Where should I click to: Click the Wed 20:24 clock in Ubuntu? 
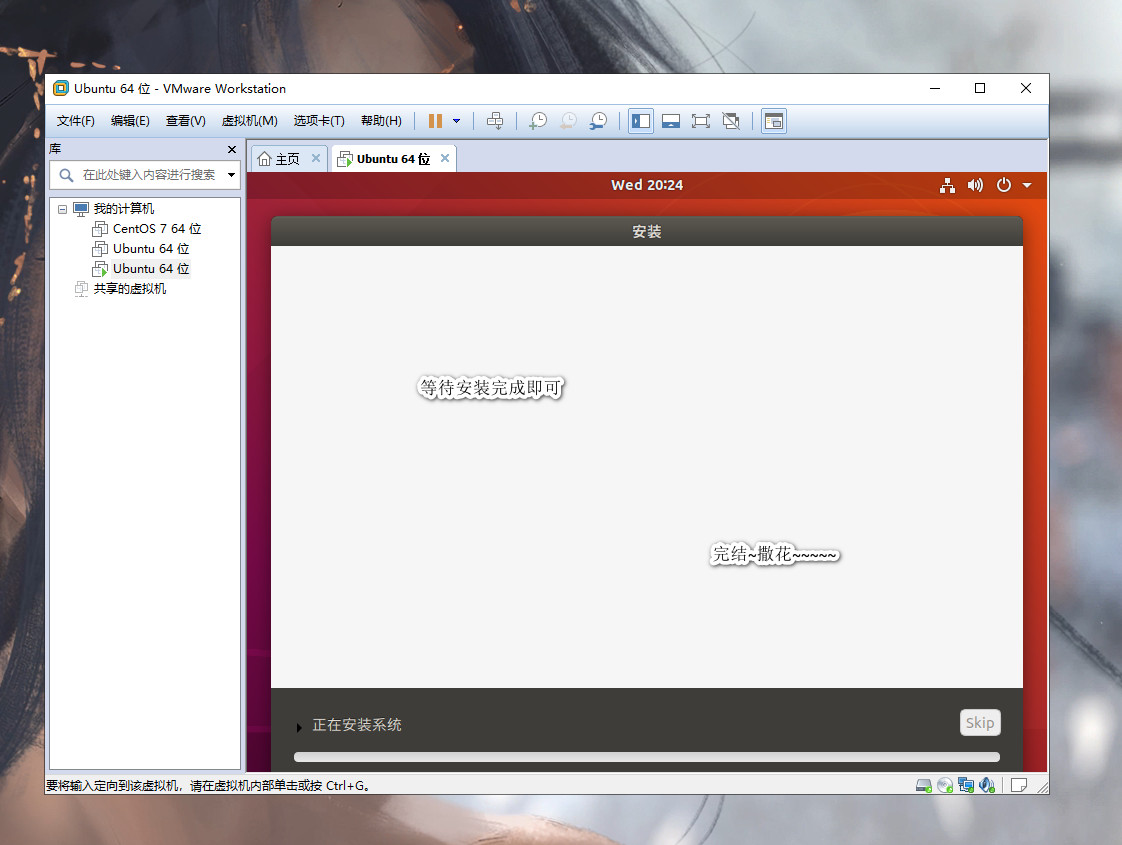tap(647, 185)
